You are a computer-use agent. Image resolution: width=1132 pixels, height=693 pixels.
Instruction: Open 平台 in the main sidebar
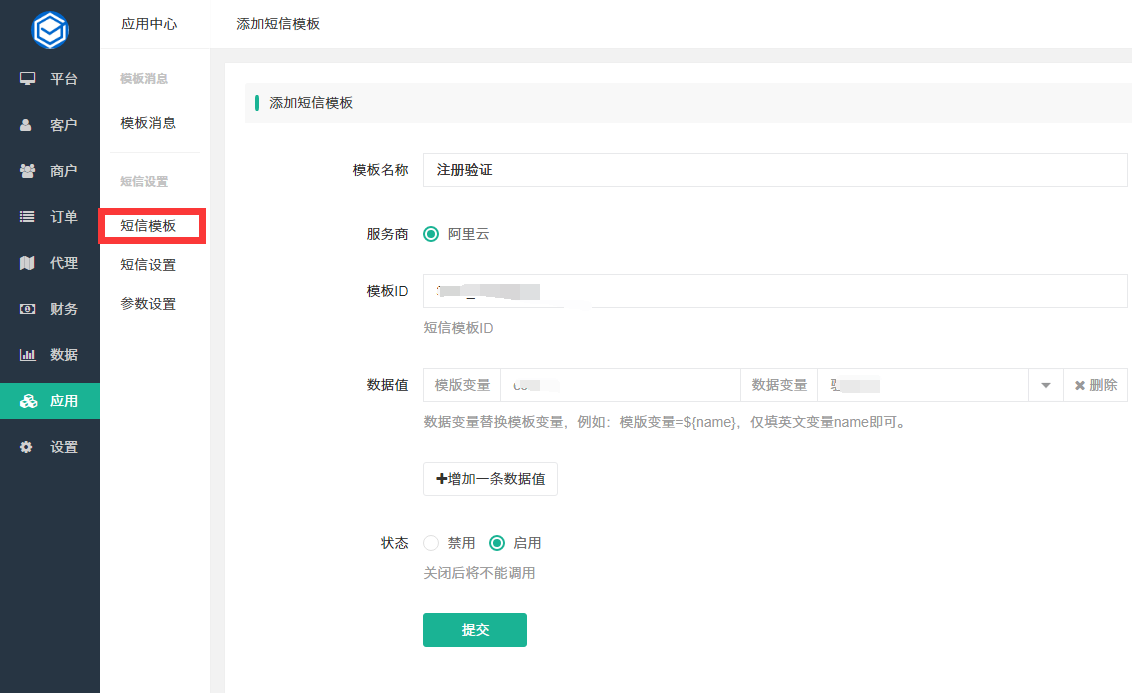[x=50, y=78]
